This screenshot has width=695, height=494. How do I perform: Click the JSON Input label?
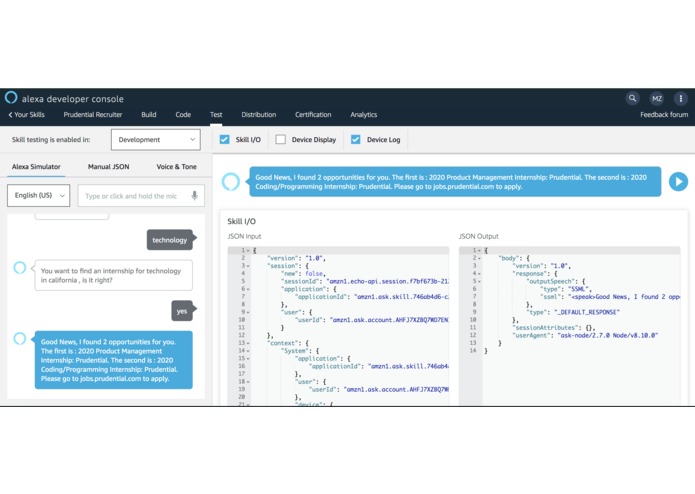click(244, 237)
